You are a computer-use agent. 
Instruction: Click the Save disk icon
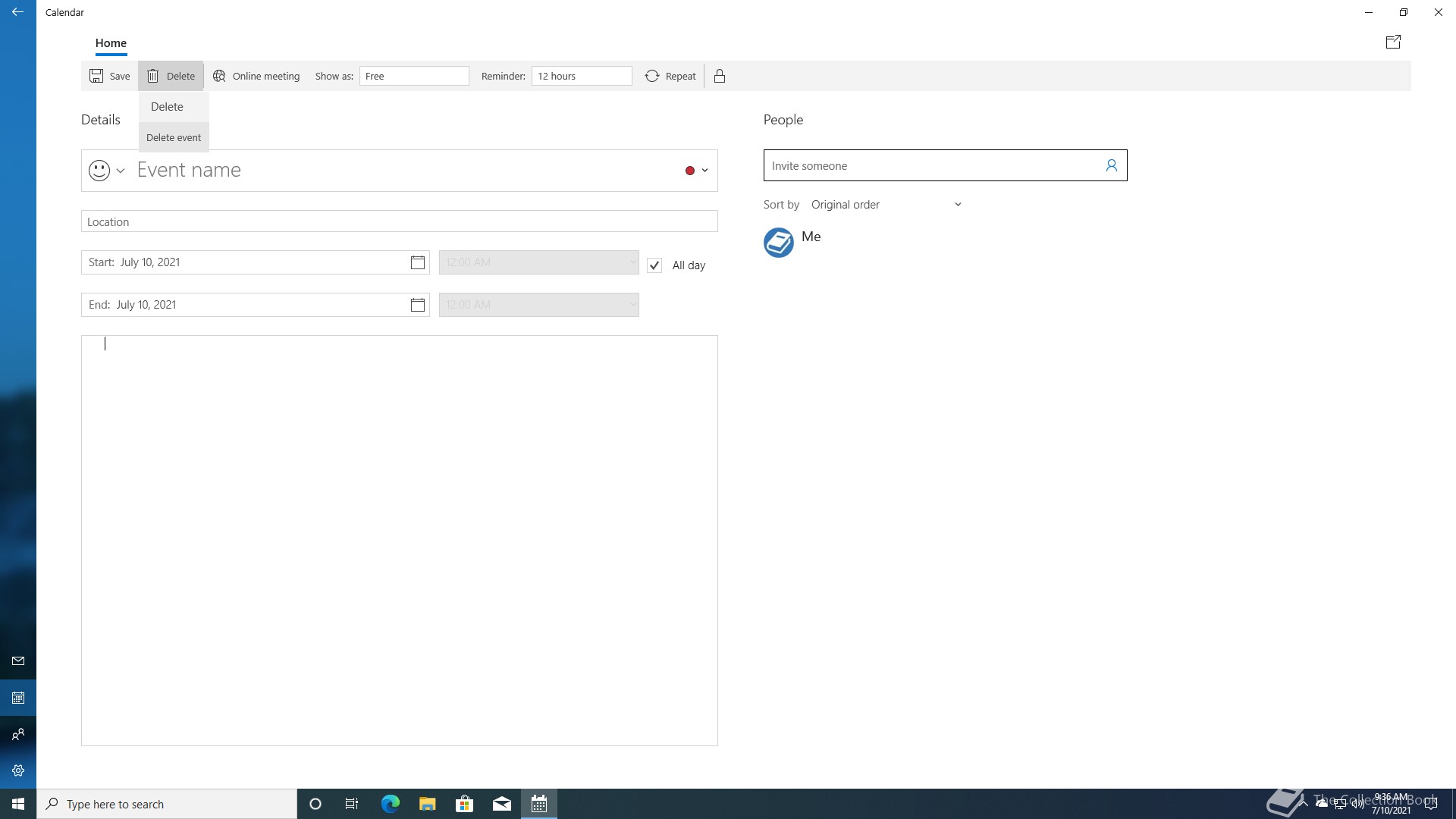pos(96,76)
